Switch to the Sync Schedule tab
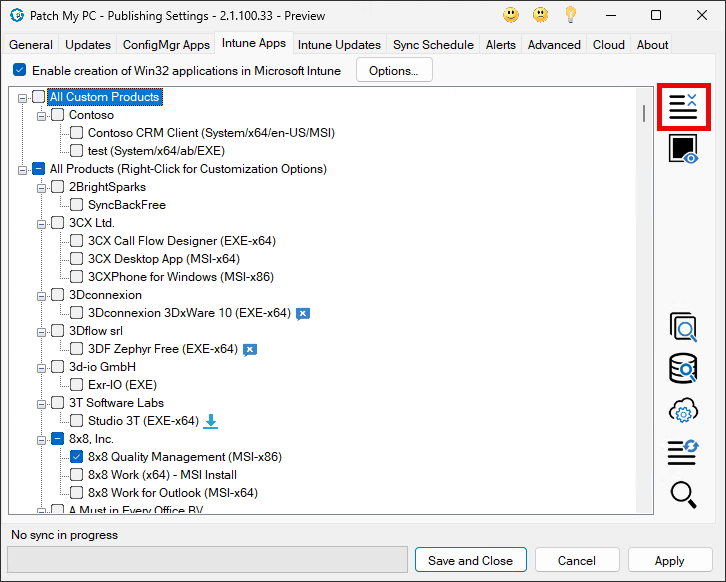726x582 pixels. 433,45
